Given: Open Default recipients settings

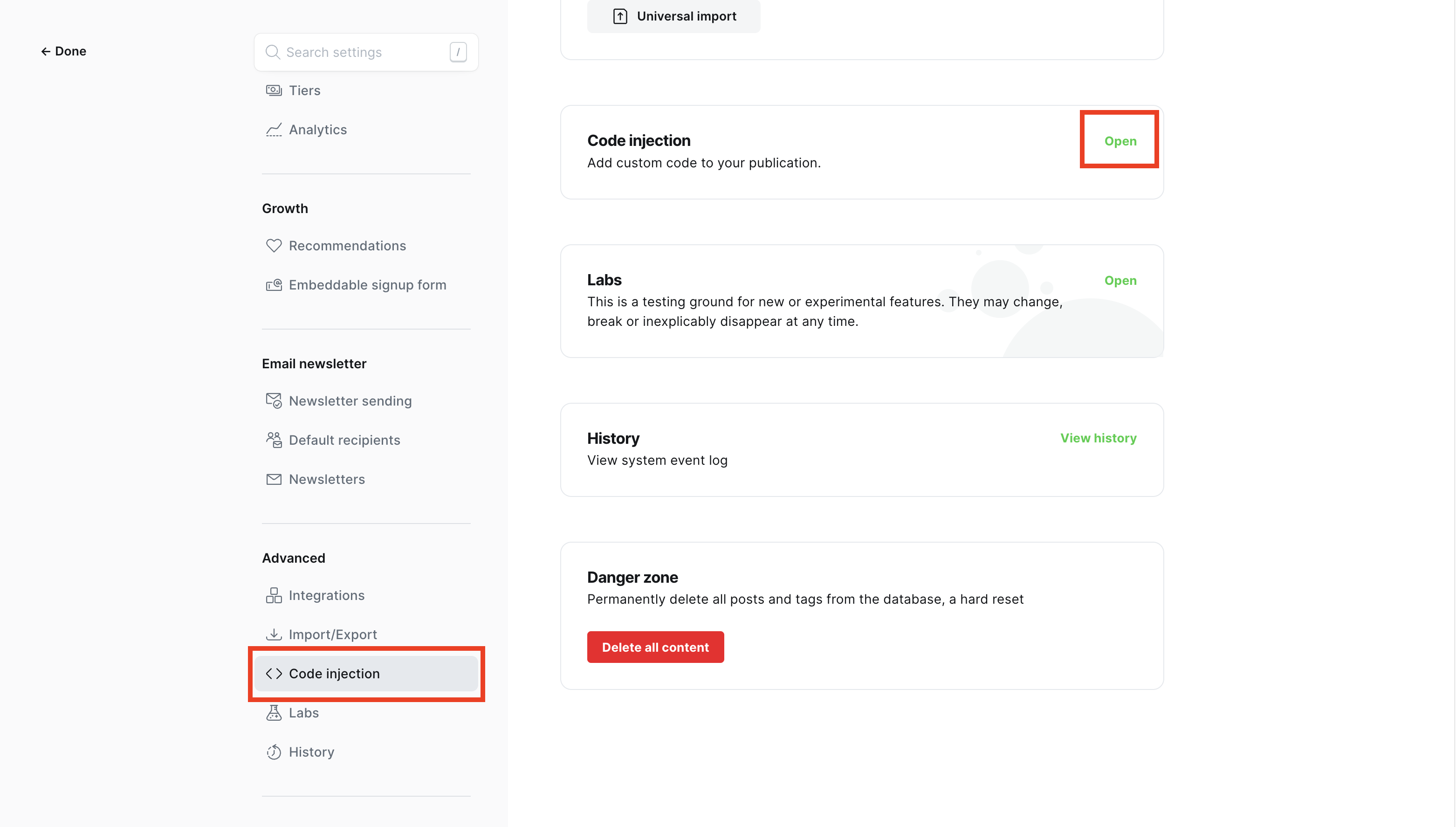Looking at the screenshot, I should tap(366, 440).
